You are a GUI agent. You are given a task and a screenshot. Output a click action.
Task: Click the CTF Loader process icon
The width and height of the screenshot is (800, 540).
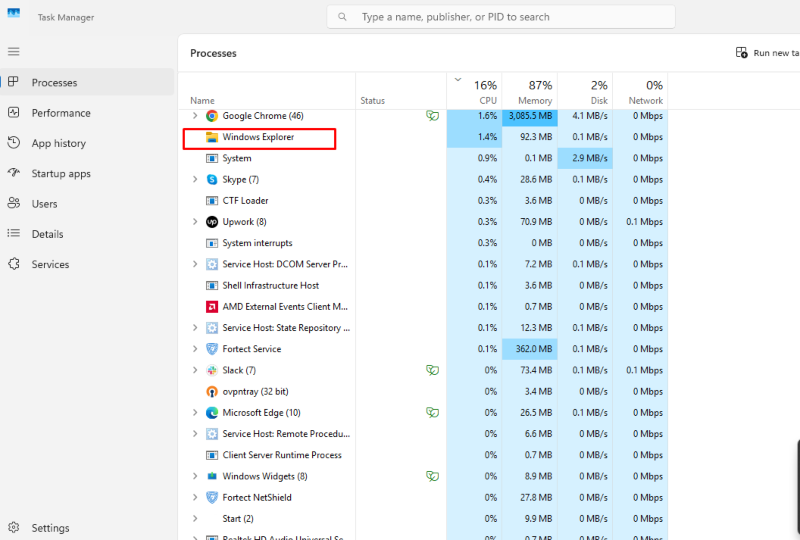coord(212,201)
